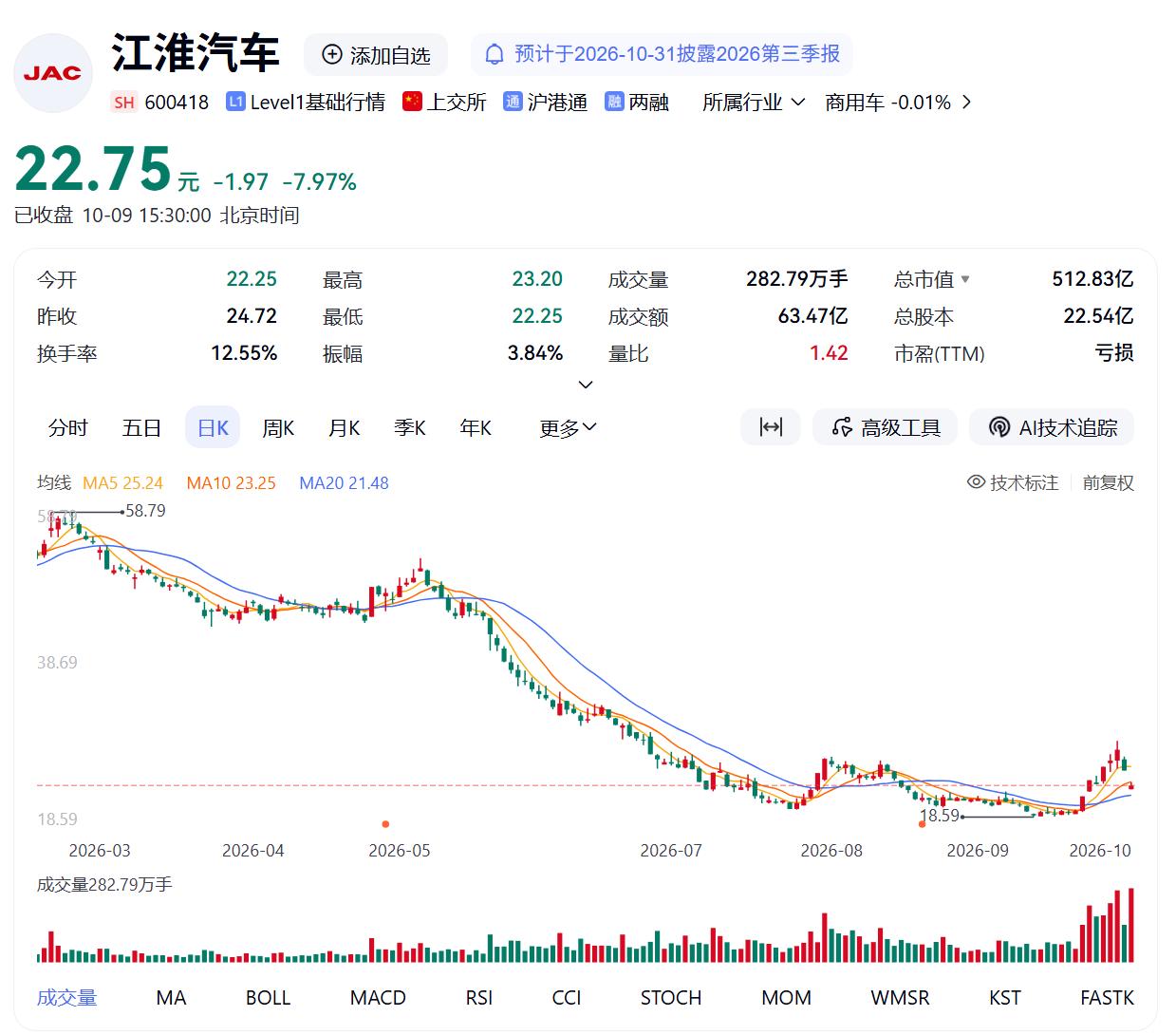
Task: Open the 所属行业 dropdown
Action: pos(754,103)
